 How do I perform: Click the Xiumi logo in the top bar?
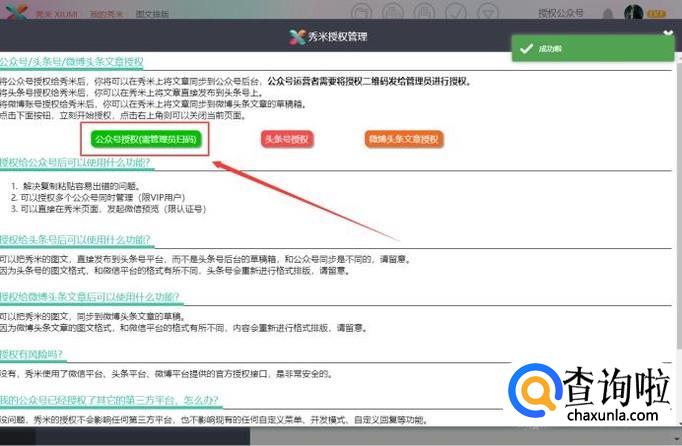pyautogui.click(x=17, y=12)
